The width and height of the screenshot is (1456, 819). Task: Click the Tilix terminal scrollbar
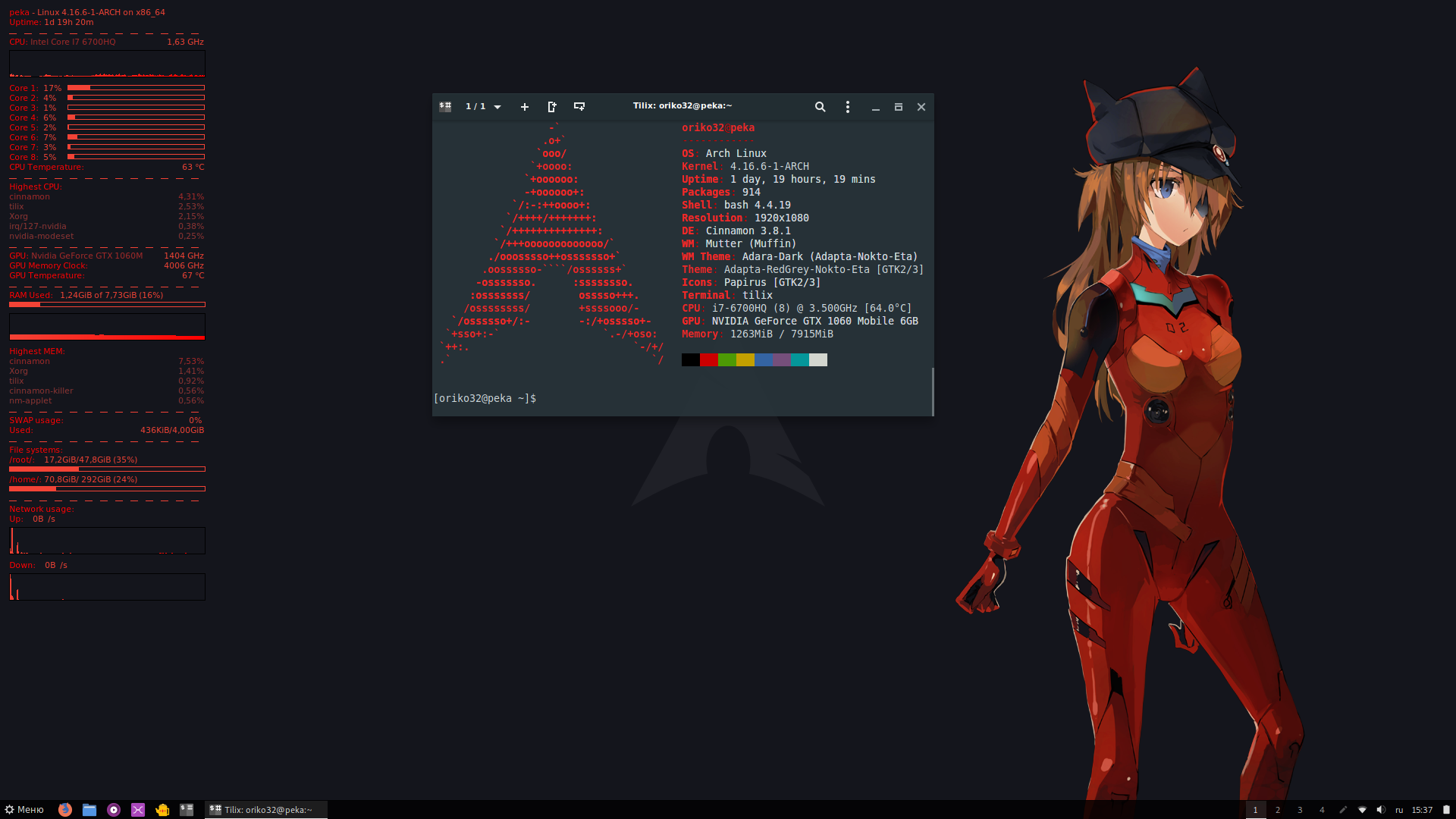(932, 391)
